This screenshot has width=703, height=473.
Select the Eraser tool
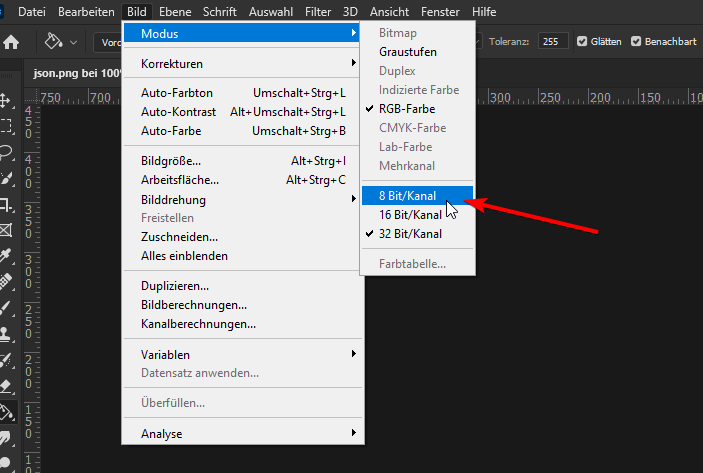click(6, 386)
